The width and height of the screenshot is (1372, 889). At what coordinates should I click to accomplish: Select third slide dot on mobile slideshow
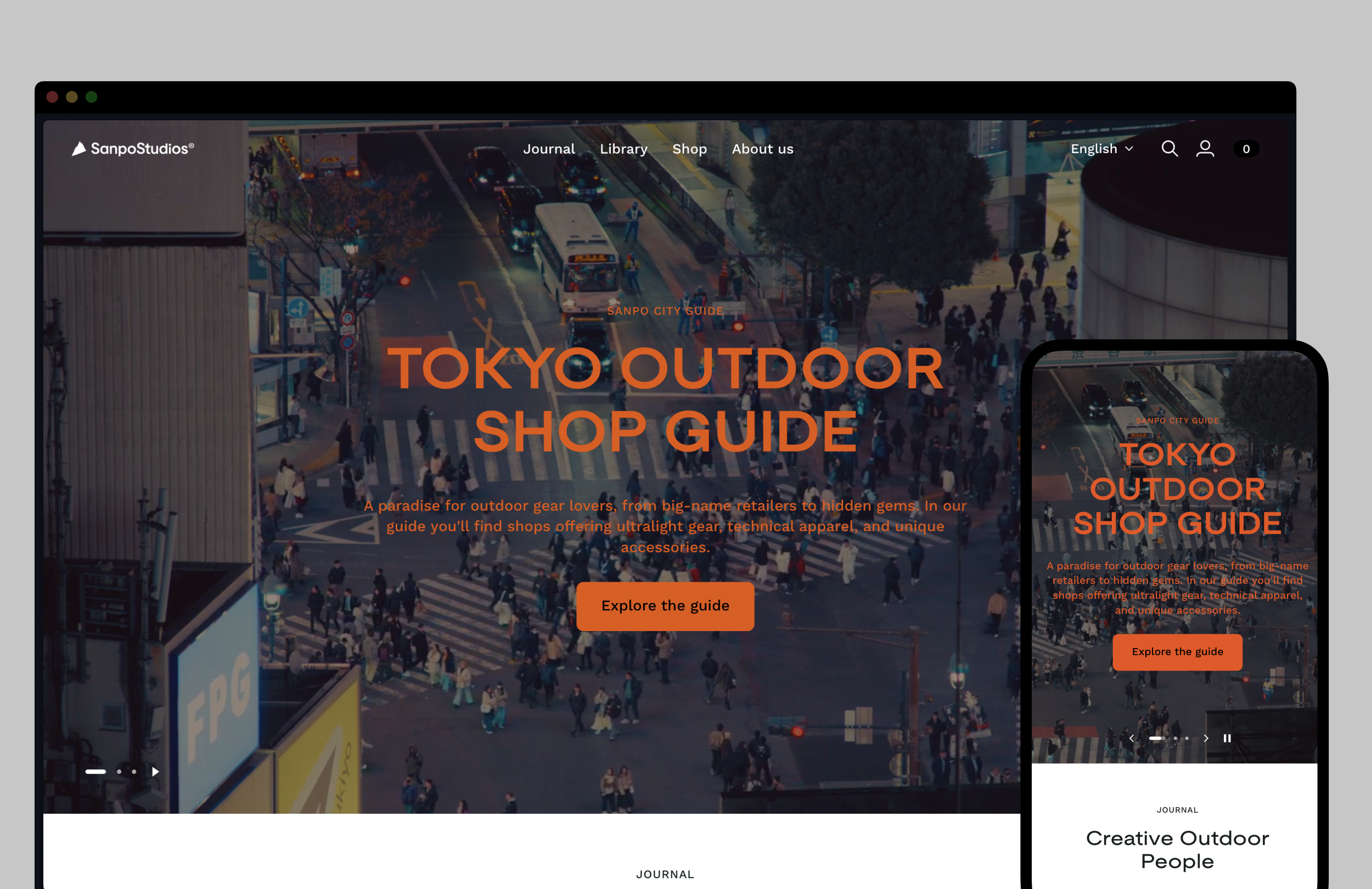(x=1187, y=739)
